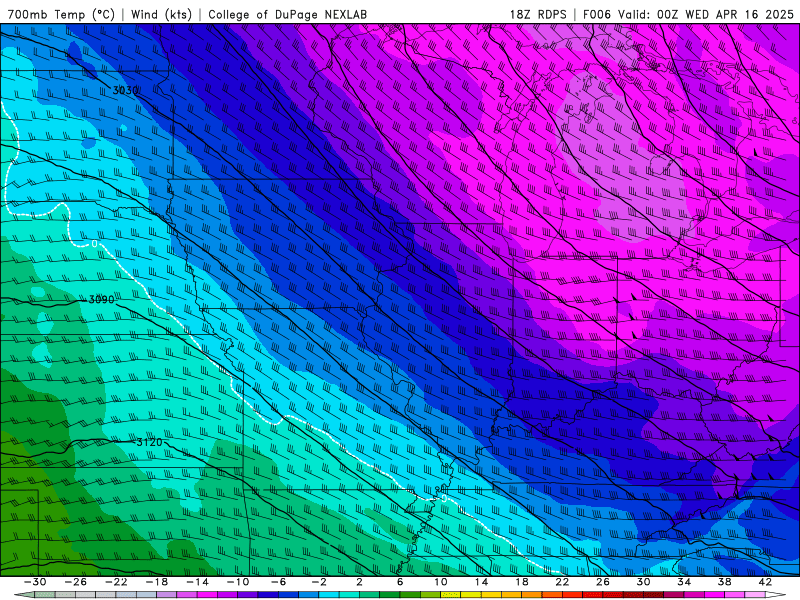The width and height of the screenshot is (800, 600).
Task: Click the "F006 Valid: 00Z WED APR 16 2025" text
Action: (689, 14)
